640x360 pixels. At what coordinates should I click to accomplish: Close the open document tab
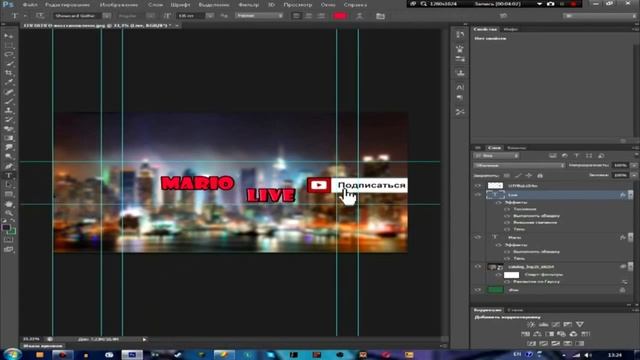pyautogui.click(x=177, y=26)
